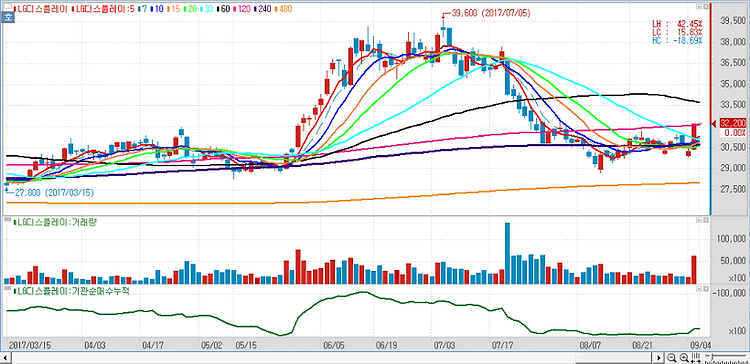This screenshot has height=364, width=750.
Task: Click the bar spacing adjust icon
Action: pyautogui.click(x=696, y=358)
